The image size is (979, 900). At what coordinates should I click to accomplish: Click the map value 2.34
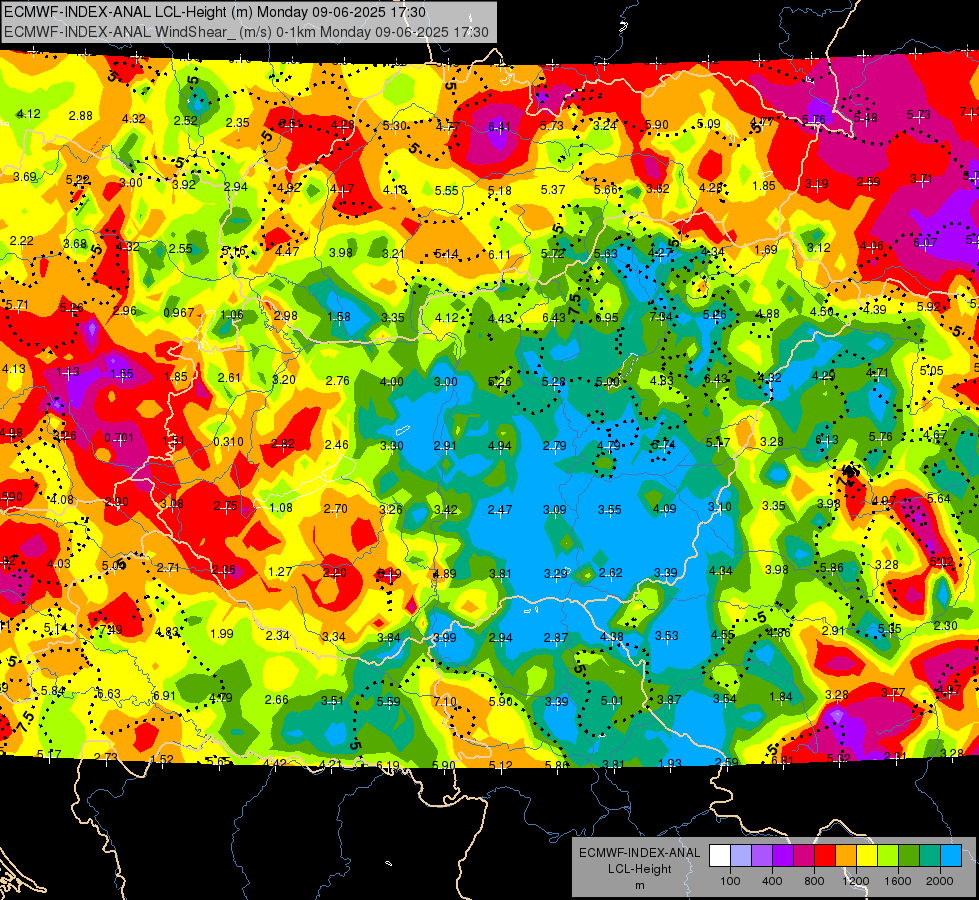[277, 635]
